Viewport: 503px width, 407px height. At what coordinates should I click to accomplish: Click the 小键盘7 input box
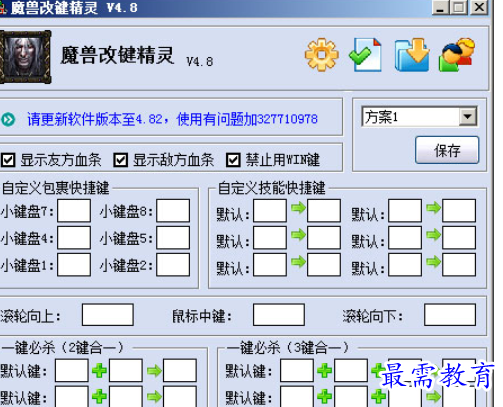click(x=74, y=211)
